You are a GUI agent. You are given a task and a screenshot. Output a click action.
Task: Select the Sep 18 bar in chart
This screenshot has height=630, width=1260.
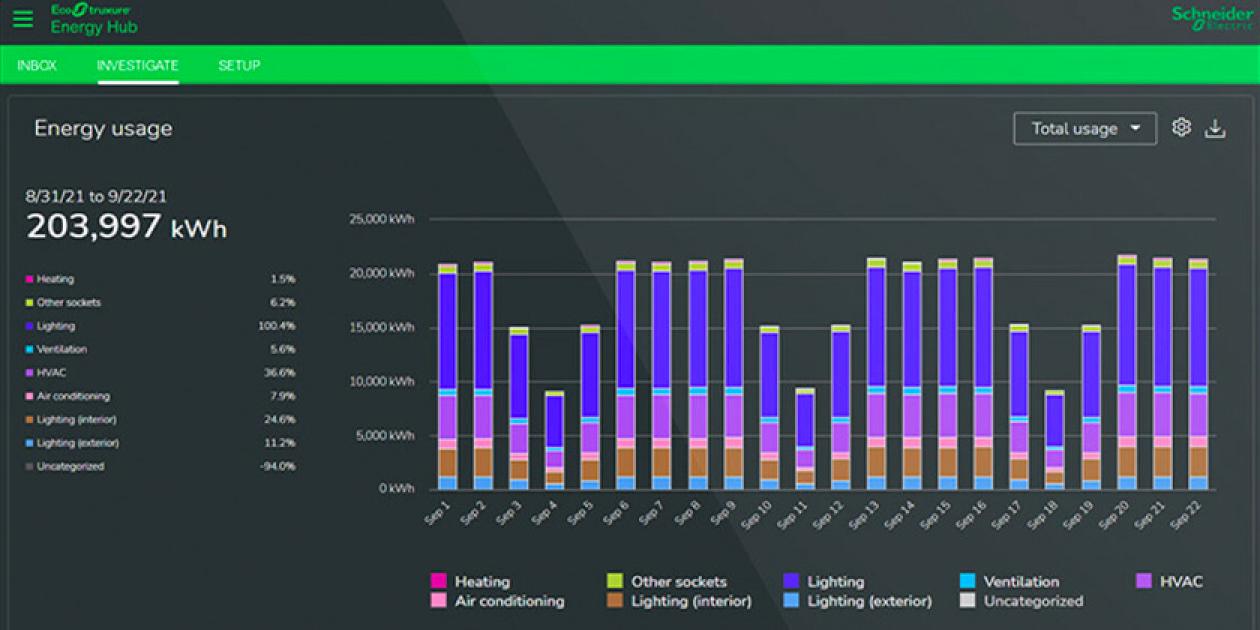[x=1055, y=440]
